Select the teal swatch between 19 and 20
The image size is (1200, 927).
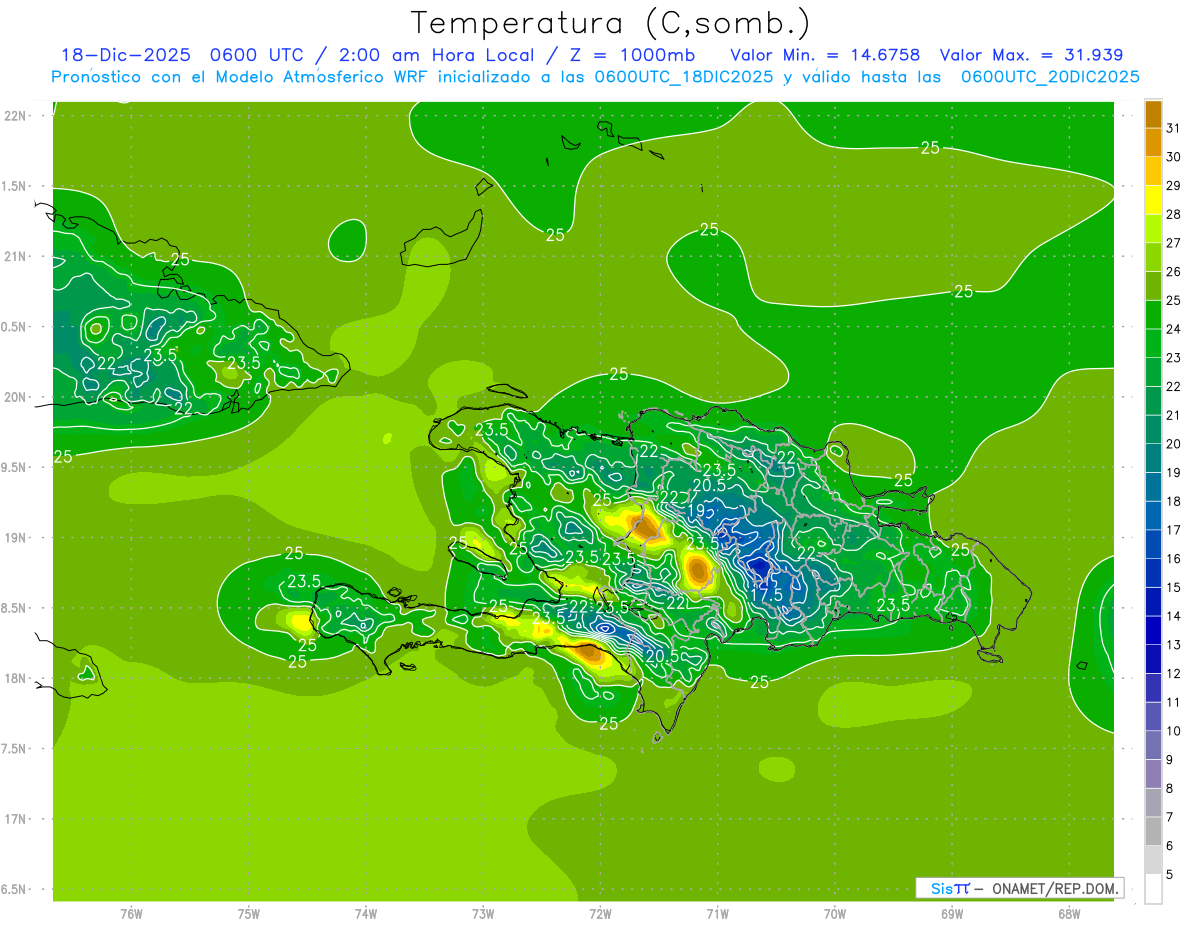tap(1153, 459)
